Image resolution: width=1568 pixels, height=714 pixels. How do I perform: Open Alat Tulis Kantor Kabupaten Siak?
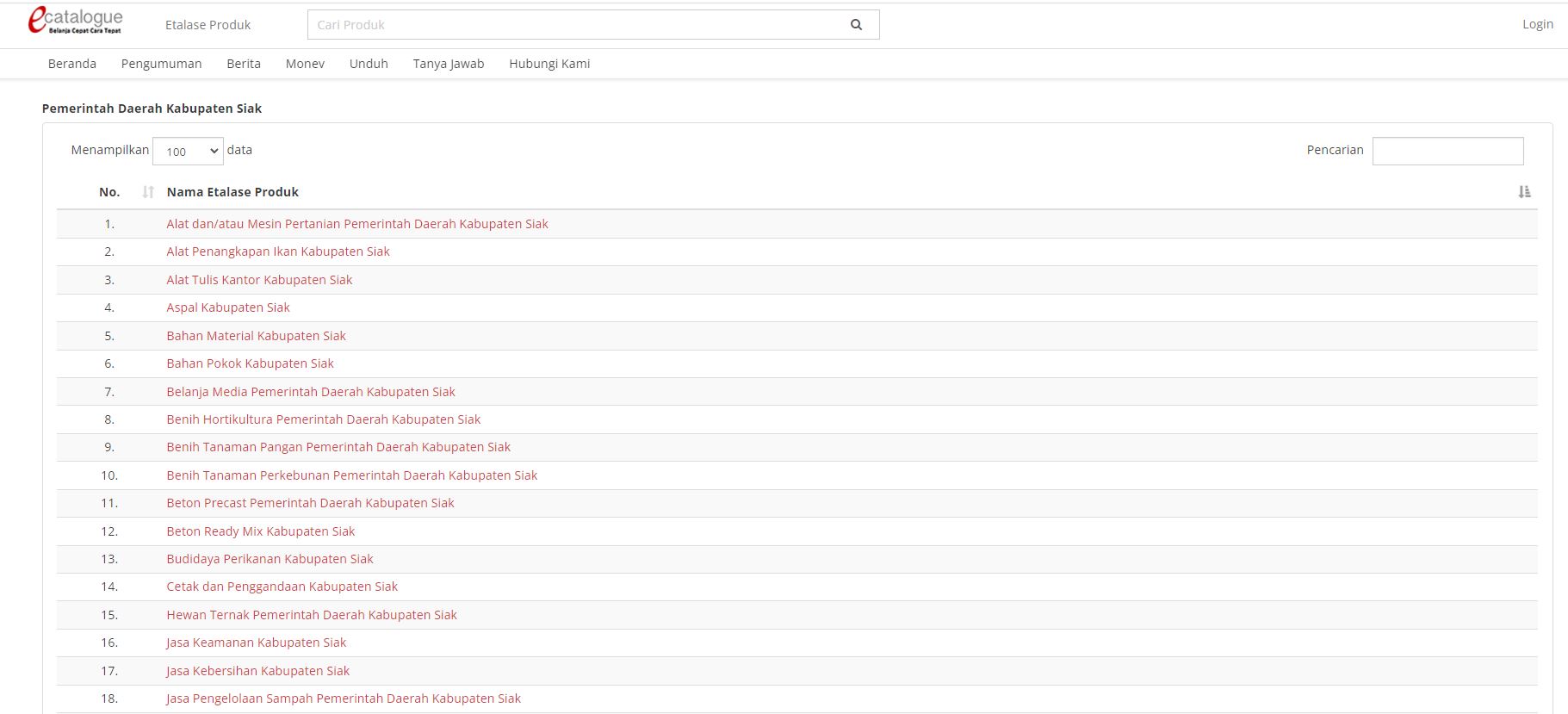tap(259, 280)
